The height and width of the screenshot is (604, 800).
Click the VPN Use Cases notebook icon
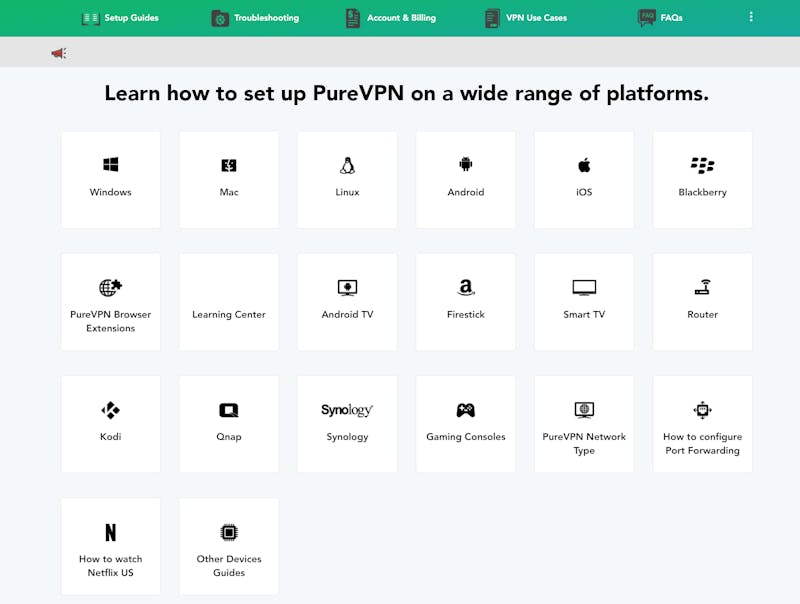click(492, 18)
